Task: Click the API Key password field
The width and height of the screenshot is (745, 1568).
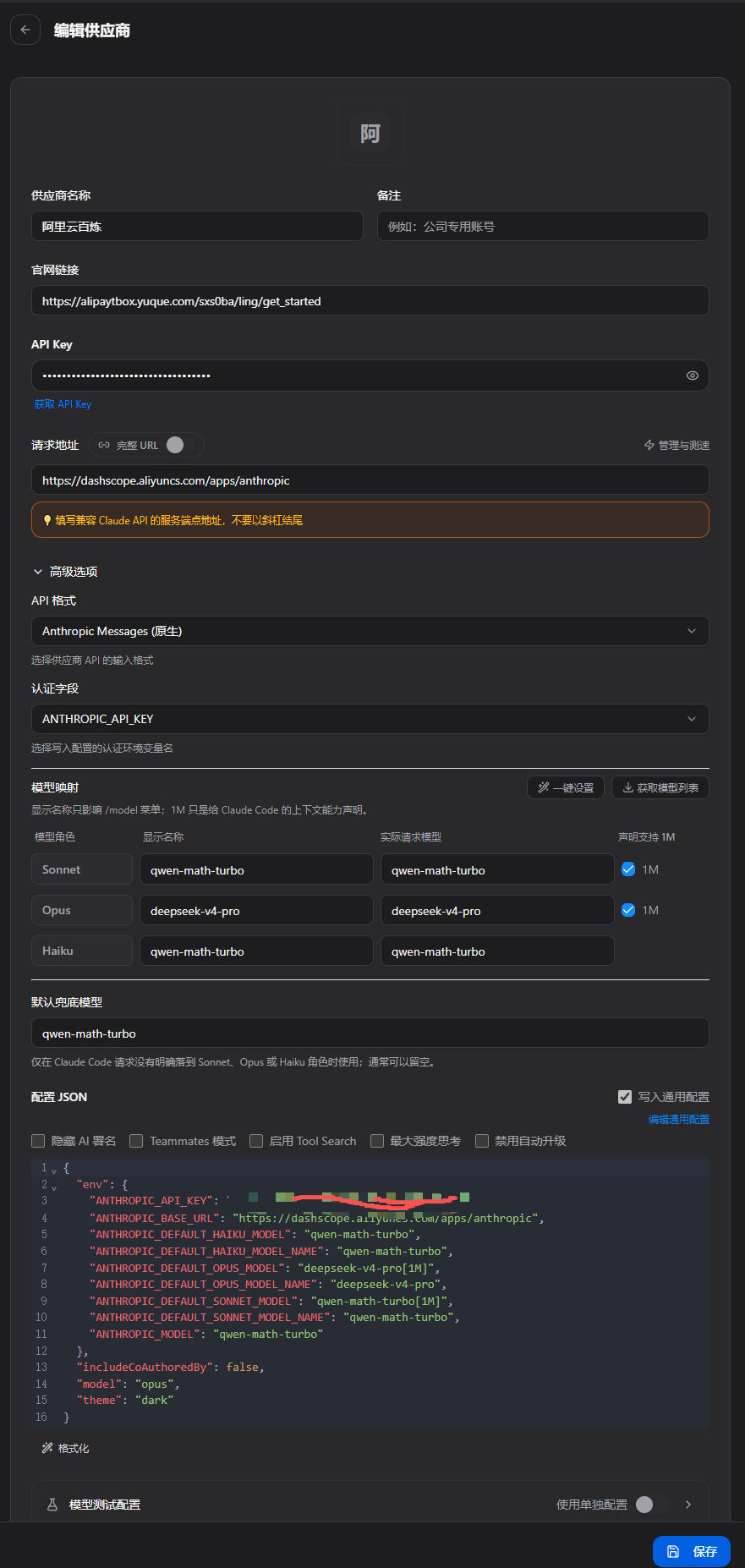Action: tap(370, 376)
